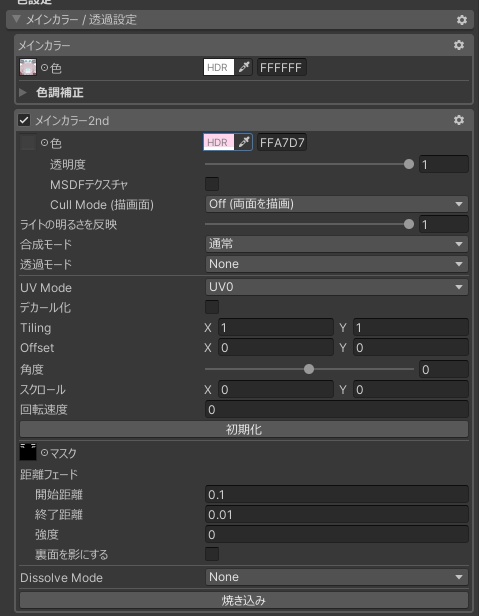Click the 初期化 button

244,429
